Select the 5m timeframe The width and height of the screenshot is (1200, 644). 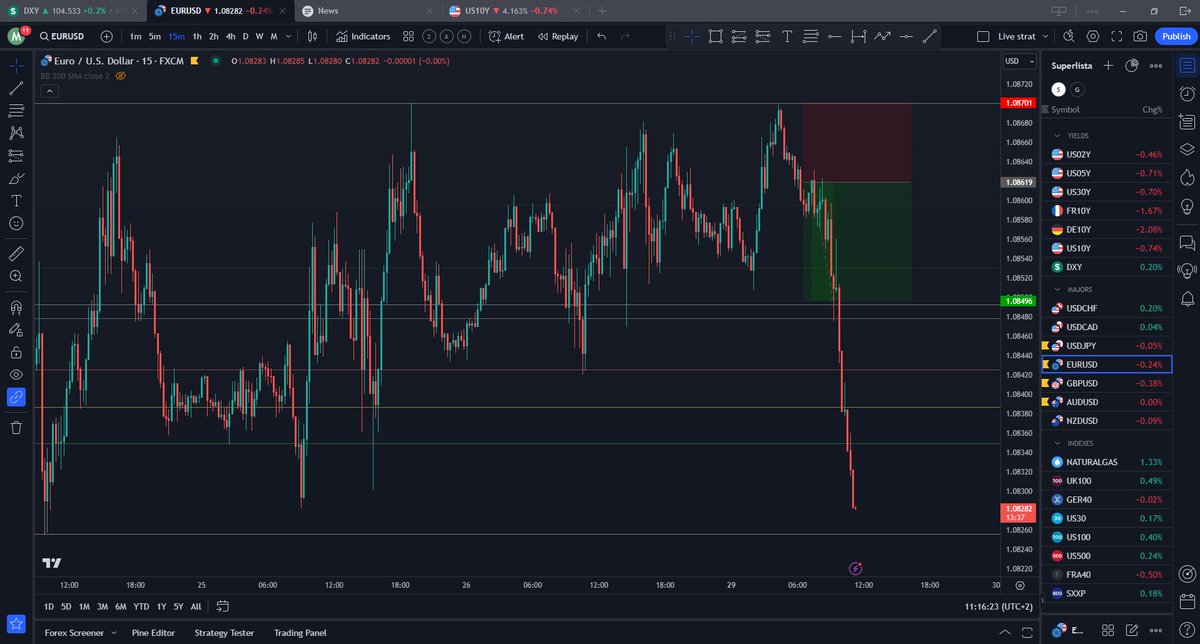[x=155, y=36]
